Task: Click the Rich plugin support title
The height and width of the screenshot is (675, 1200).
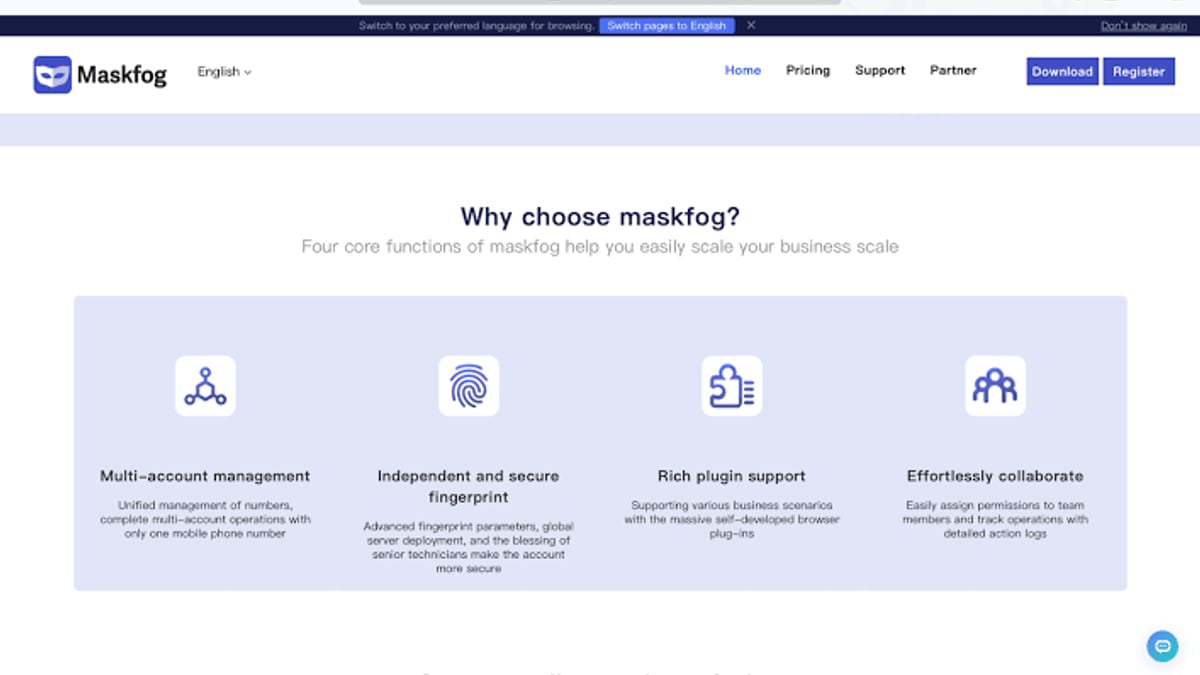Action: pyautogui.click(x=732, y=476)
